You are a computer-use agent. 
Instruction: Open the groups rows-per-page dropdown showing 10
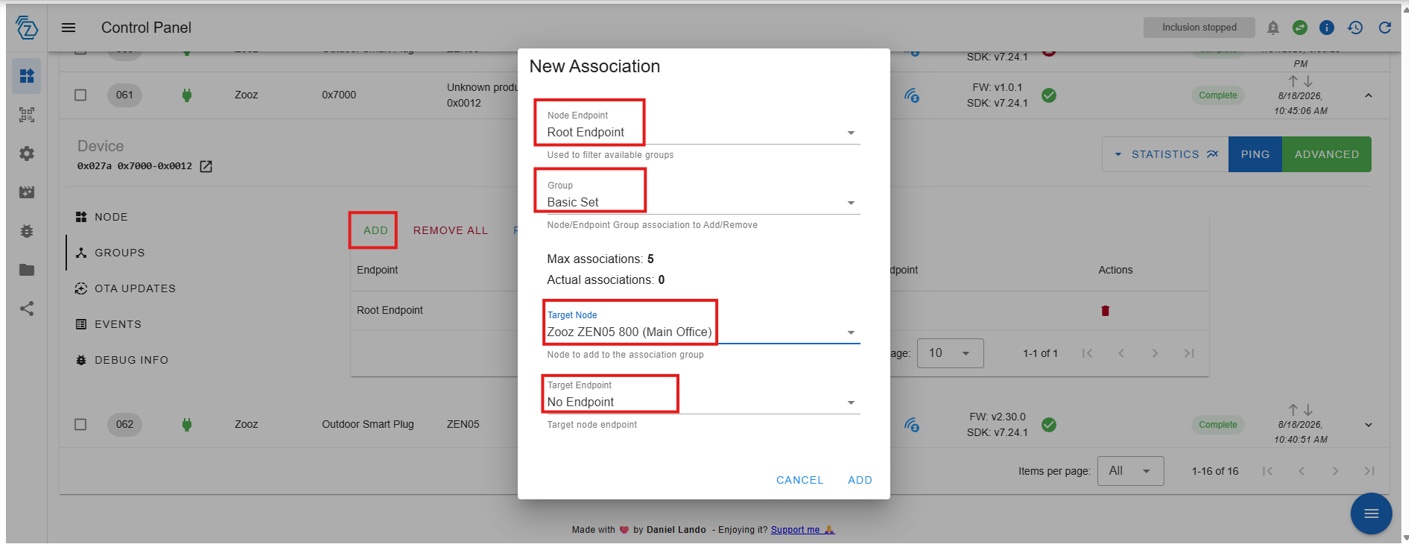[x=950, y=353]
